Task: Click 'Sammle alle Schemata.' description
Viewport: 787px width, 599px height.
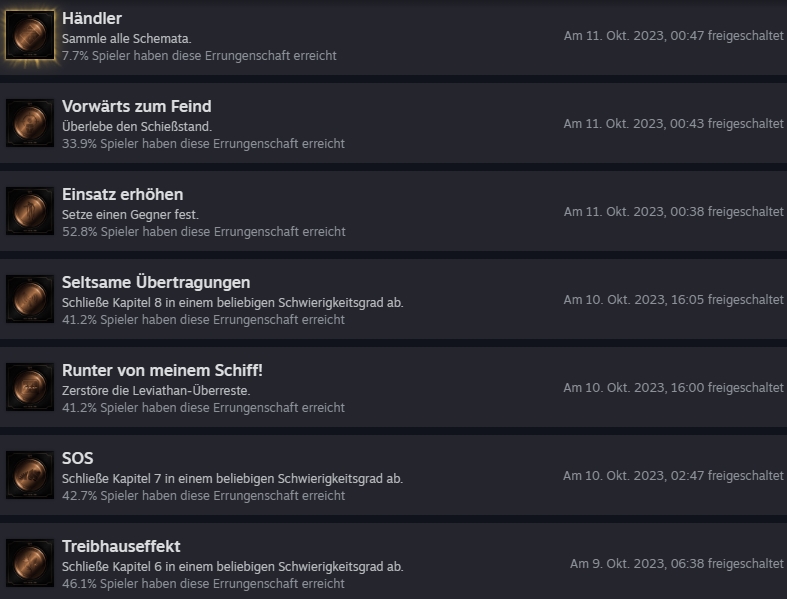Action: click(x=126, y=39)
